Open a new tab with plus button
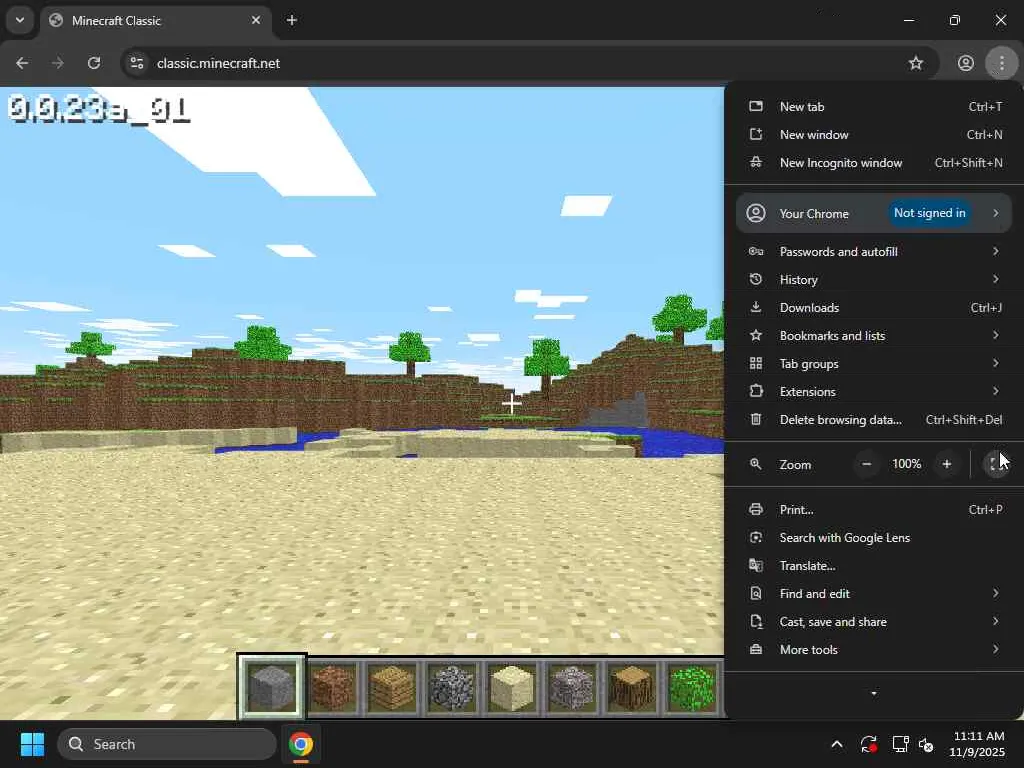 [x=292, y=20]
